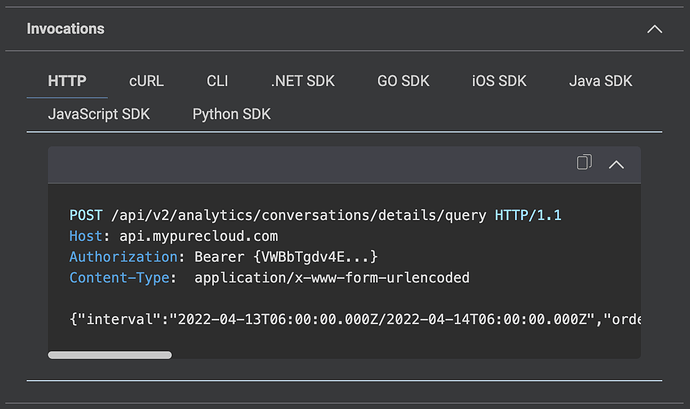
Task: Select the HTTP tab
Action: [x=67, y=81]
